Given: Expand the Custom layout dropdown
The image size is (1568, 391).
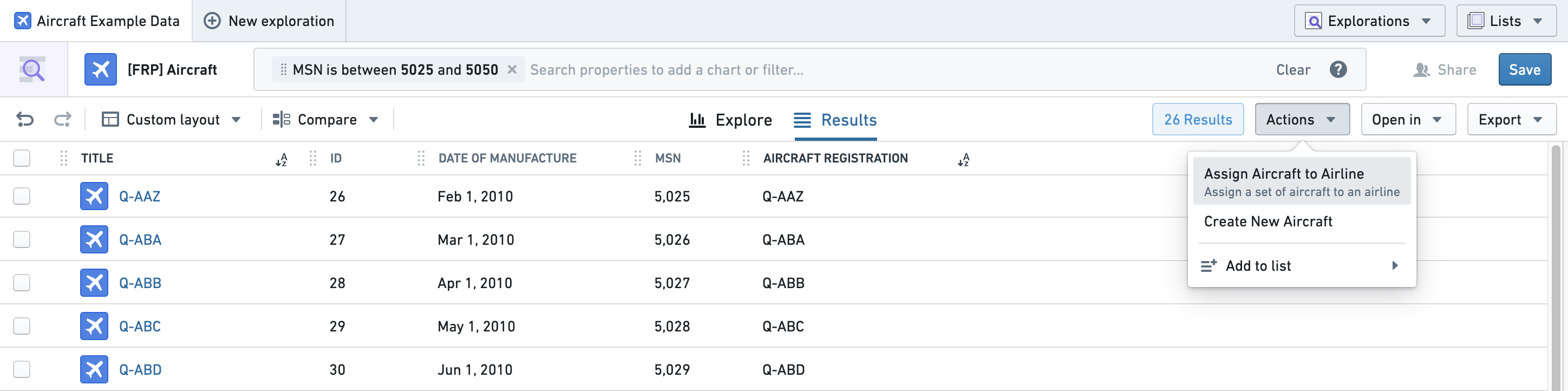Looking at the screenshot, I should point(172,119).
